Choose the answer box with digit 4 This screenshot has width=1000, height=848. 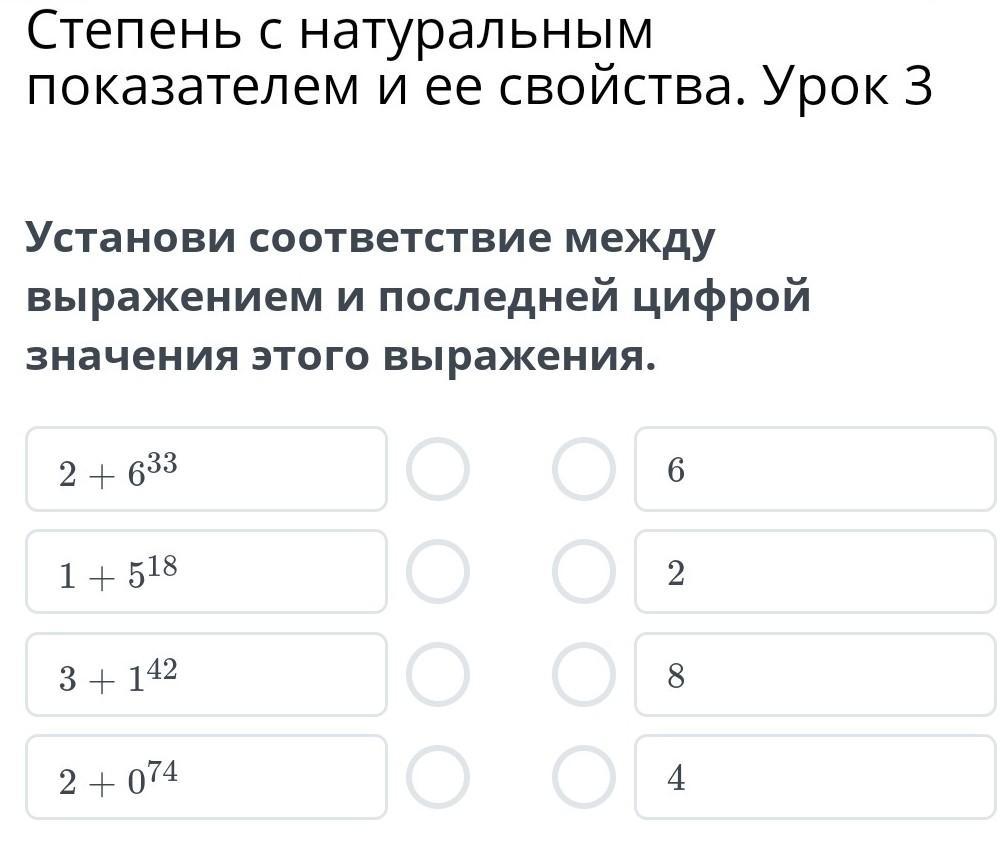tap(814, 777)
